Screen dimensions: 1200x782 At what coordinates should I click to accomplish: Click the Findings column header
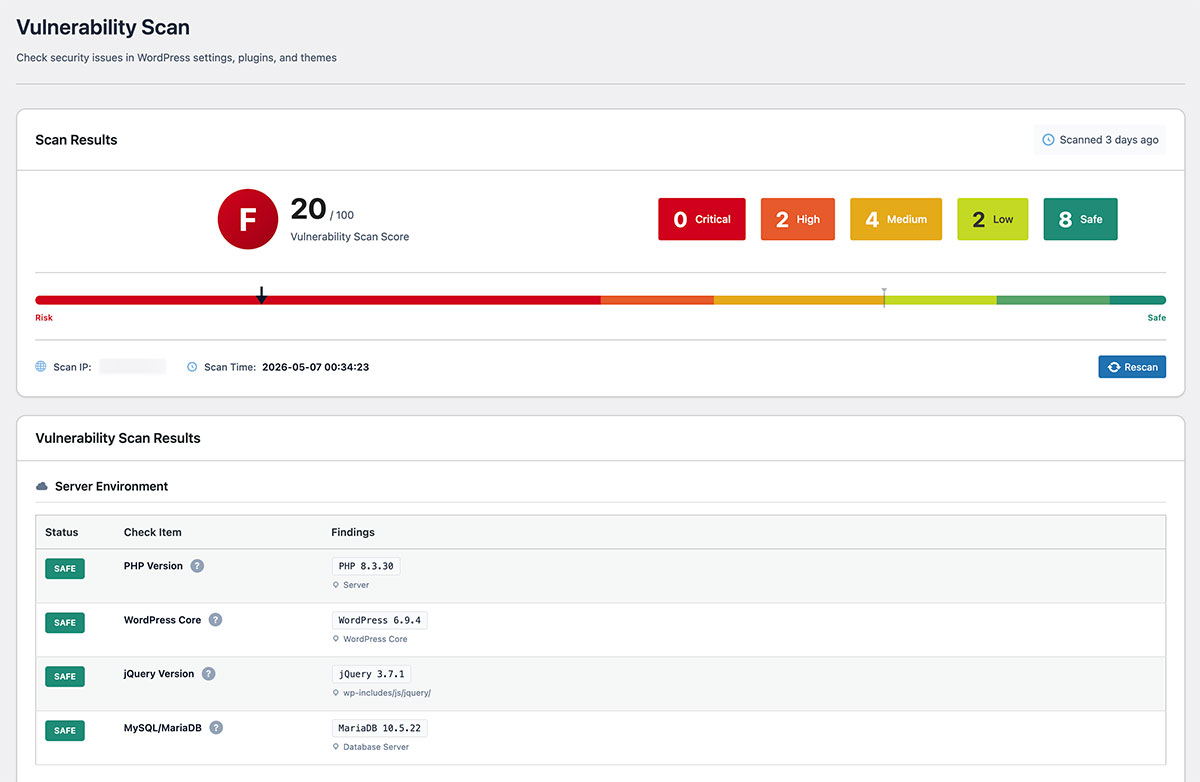[353, 532]
